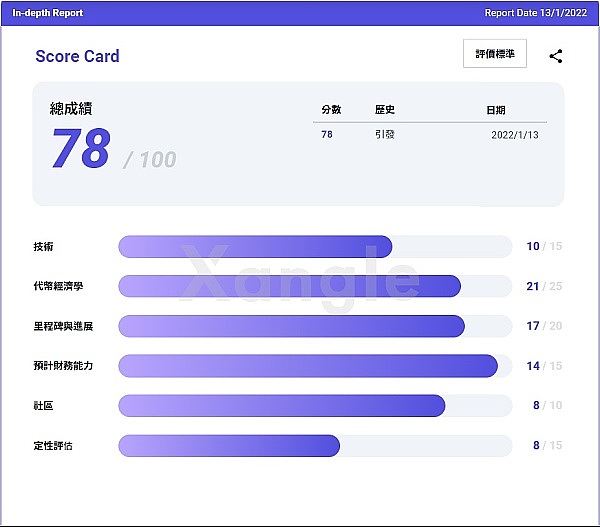This screenshot has width=600, height=527.
Task: Click the 代幣經濟學 score bar
Action: (x=315, y=286)
